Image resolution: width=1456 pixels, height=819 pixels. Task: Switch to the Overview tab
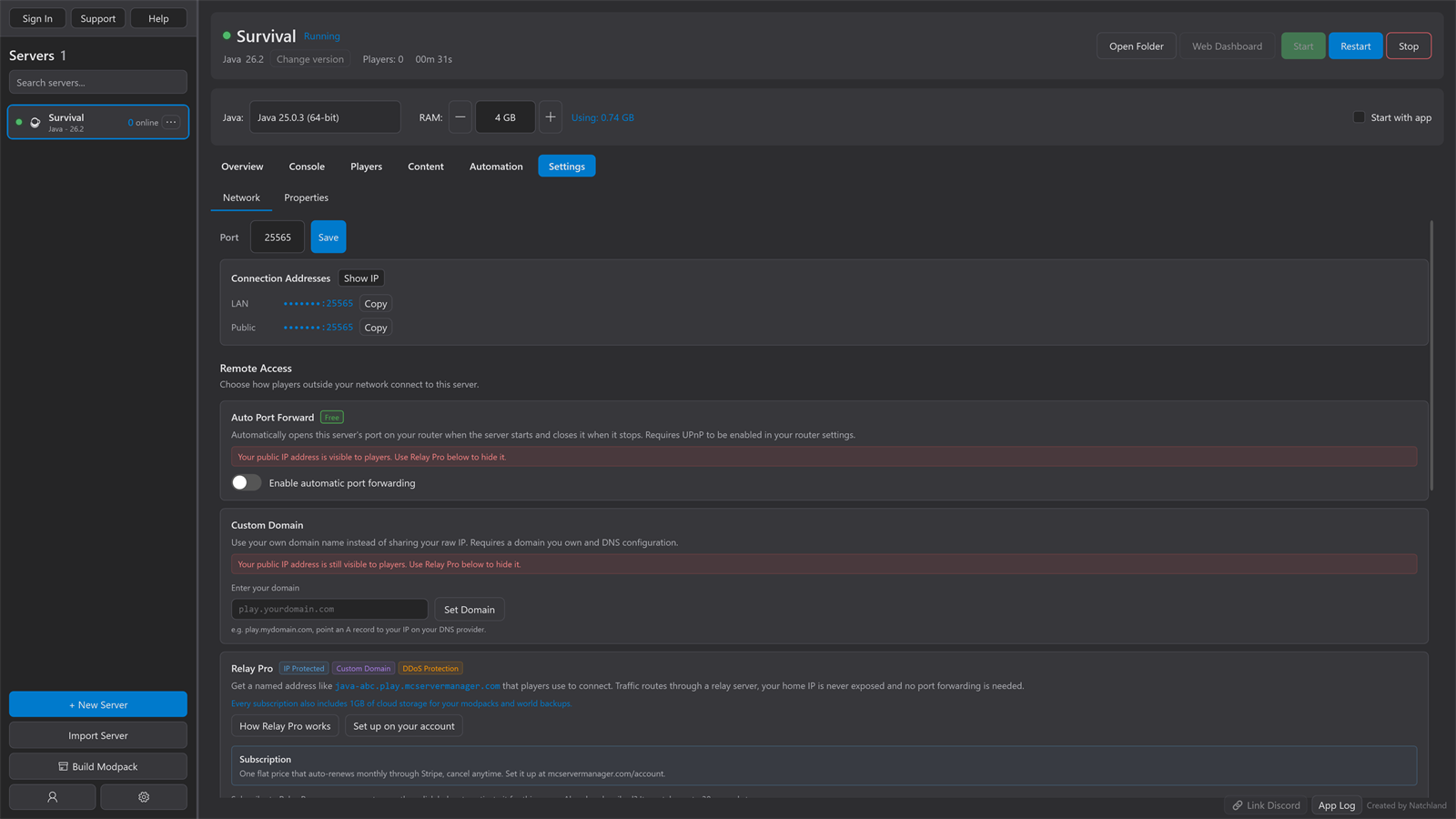[242, 167]
